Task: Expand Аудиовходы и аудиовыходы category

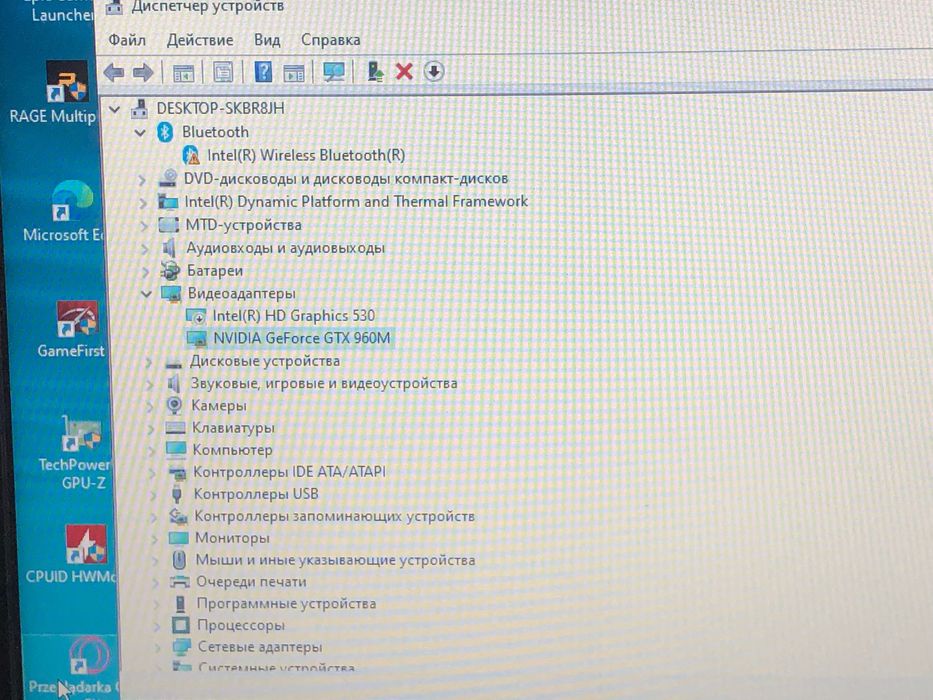Action: [145, 248]
